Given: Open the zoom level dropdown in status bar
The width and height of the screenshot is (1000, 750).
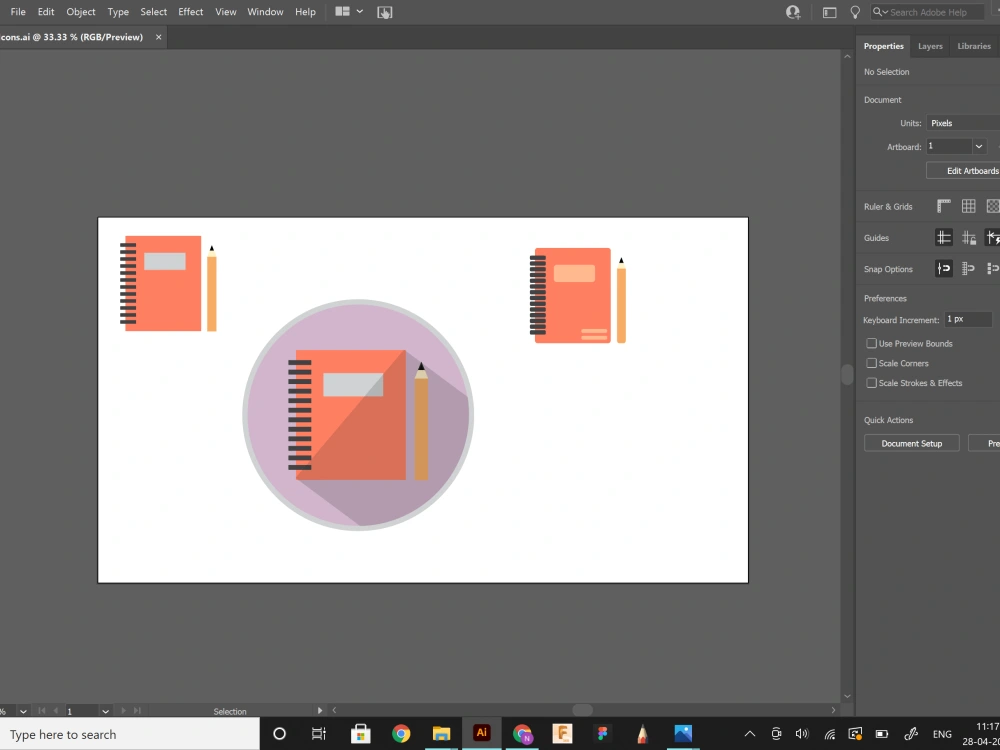Looking at the screenshot, I should 23,711.
